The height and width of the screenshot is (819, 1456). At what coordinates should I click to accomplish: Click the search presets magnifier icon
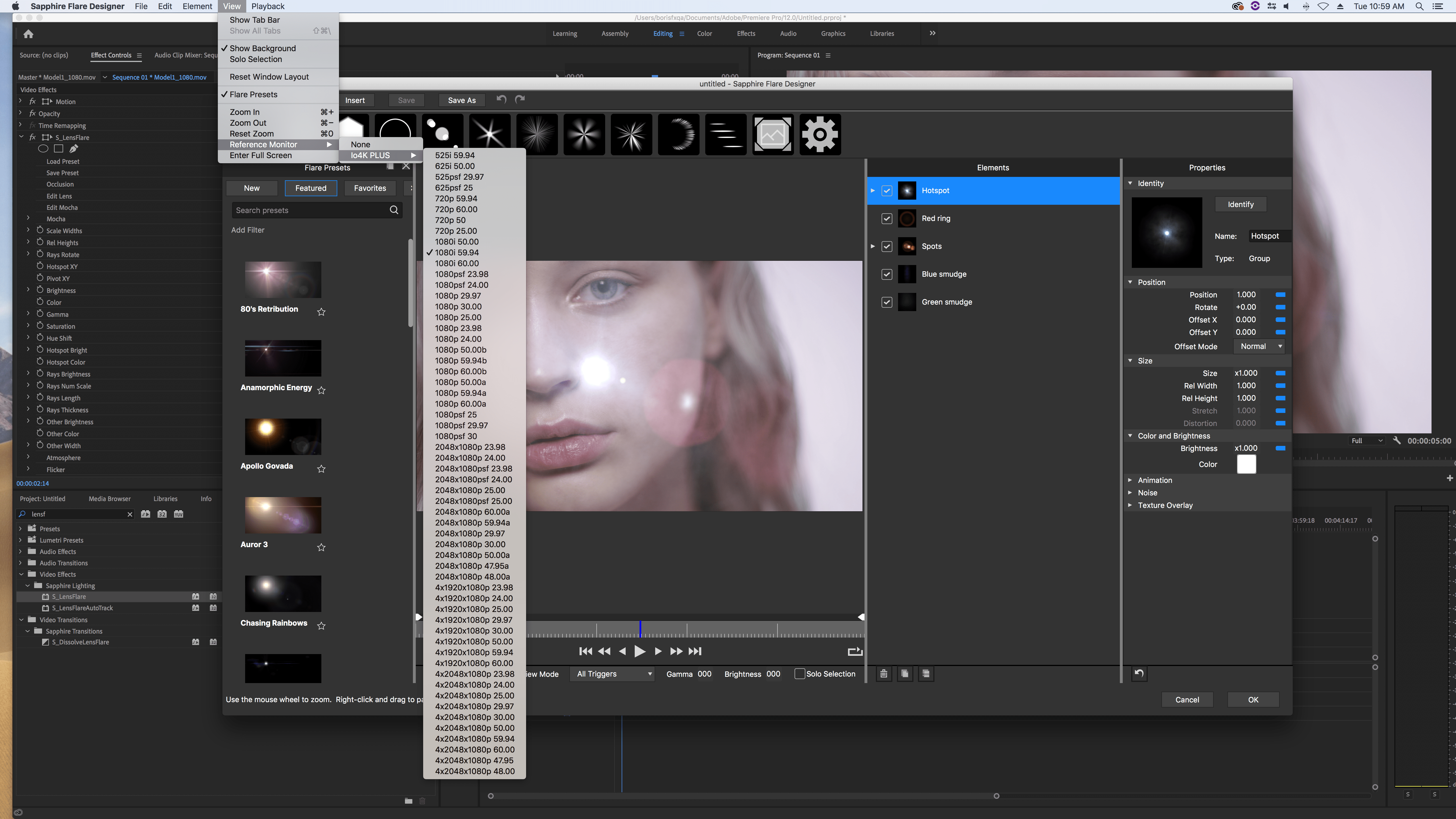click(x=394, y=210)
